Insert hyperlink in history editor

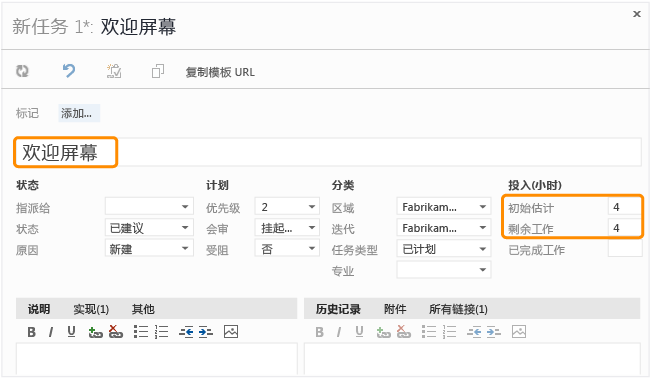(383, 332)
